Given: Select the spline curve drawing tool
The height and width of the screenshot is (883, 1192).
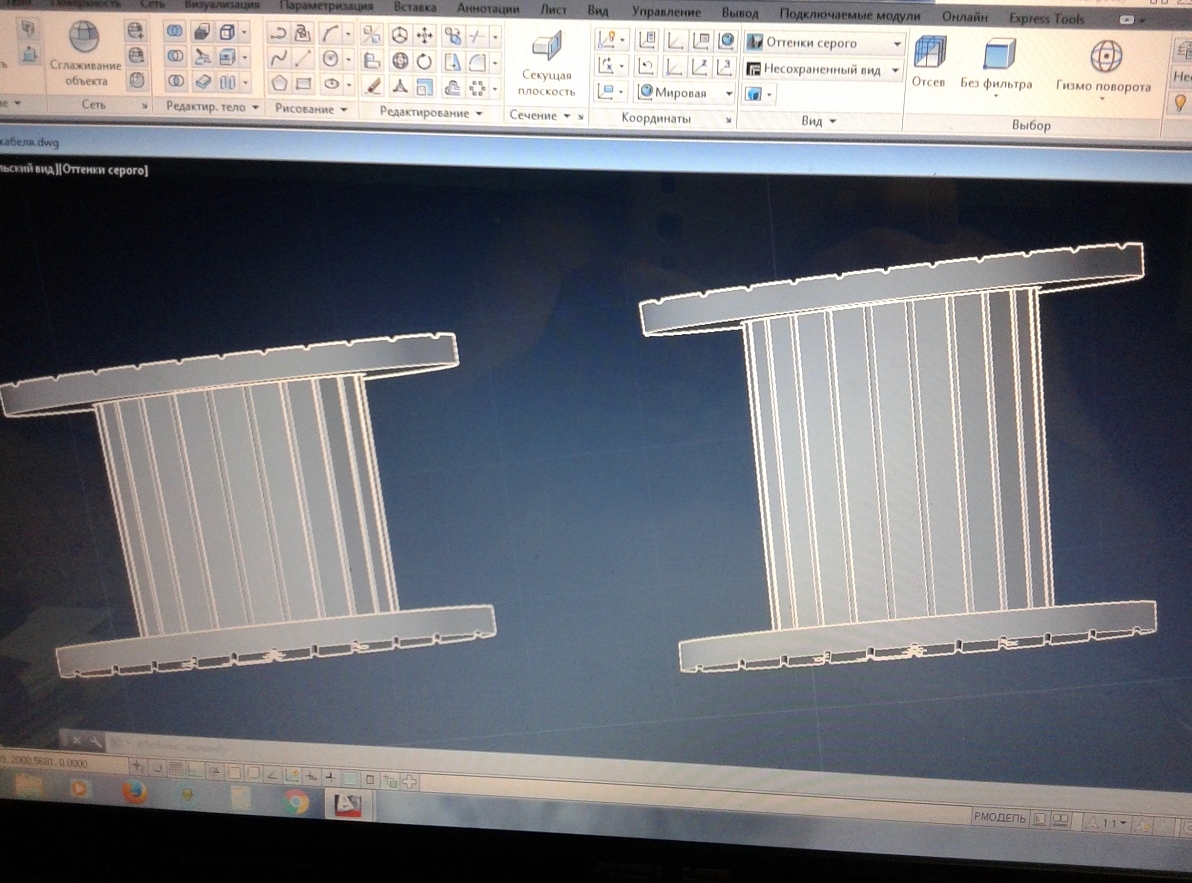Looking at the screenshot, I should click(x=279, y=59).
